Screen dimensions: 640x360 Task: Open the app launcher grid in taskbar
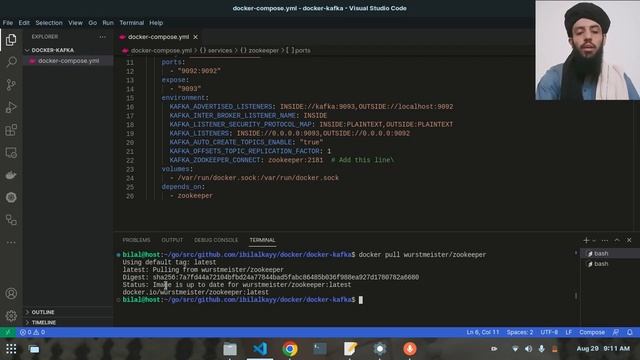pyautogui.click(x=11, y=349)
